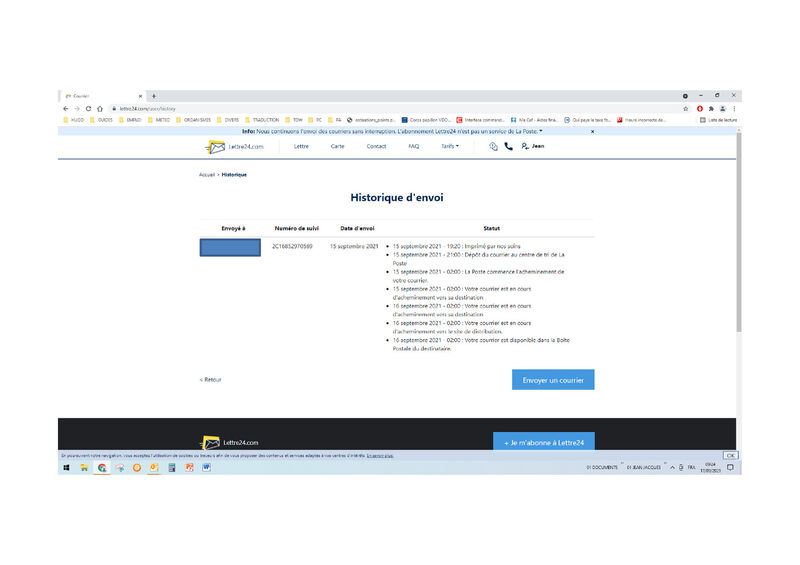Click the chat bubbles icon beside phone
The width and height of the screenshot is (800, 565).
tap(493, 146)
